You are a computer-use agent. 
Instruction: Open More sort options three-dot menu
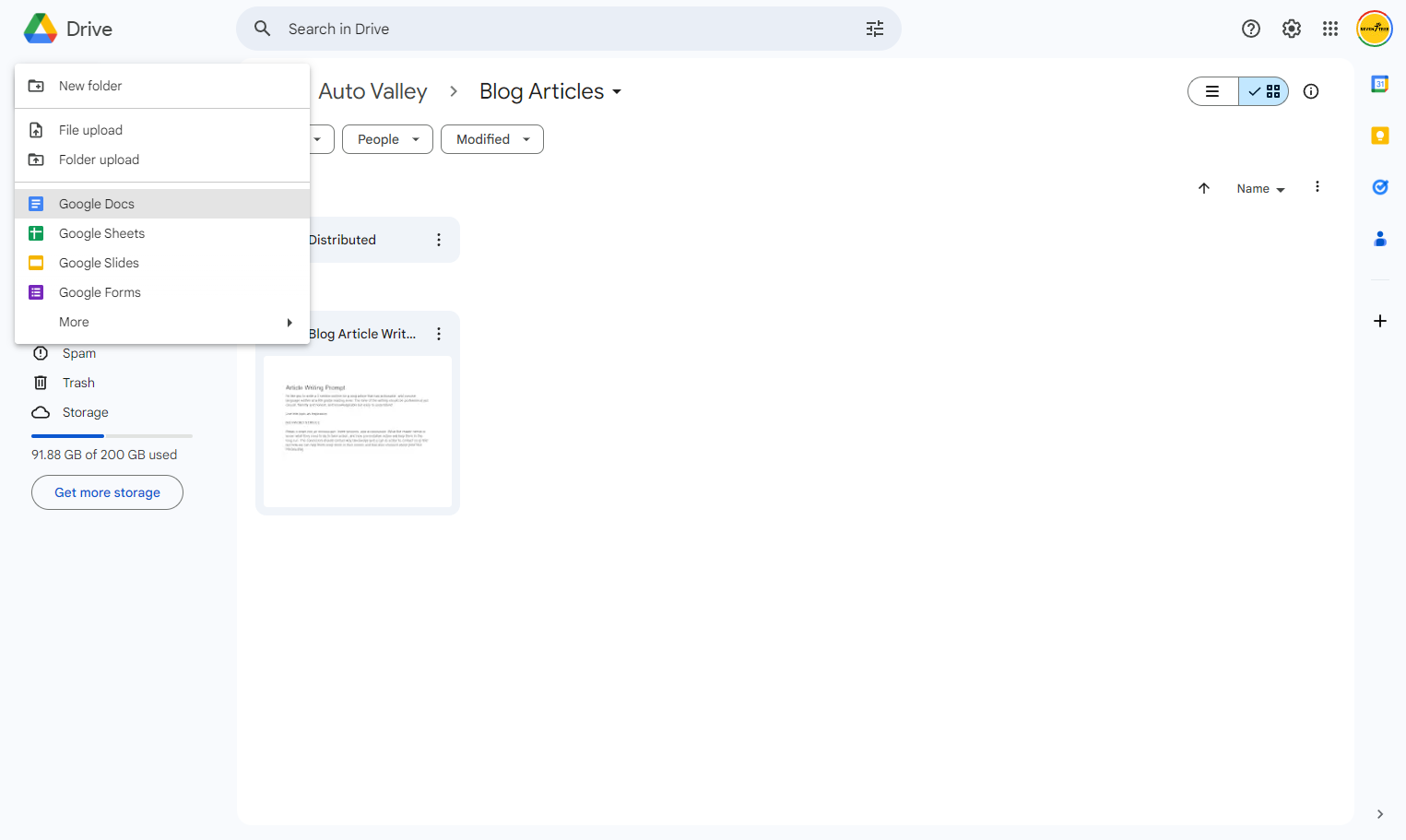coord(1317,187)
